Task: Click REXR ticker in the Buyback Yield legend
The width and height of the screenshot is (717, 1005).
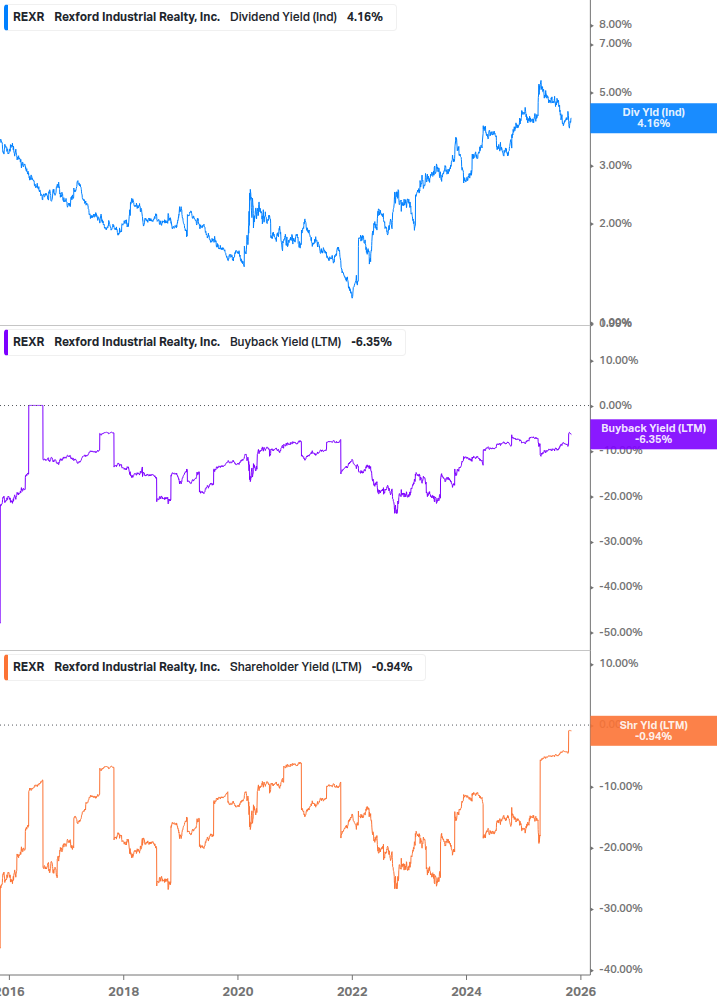Action: (29, 342)
